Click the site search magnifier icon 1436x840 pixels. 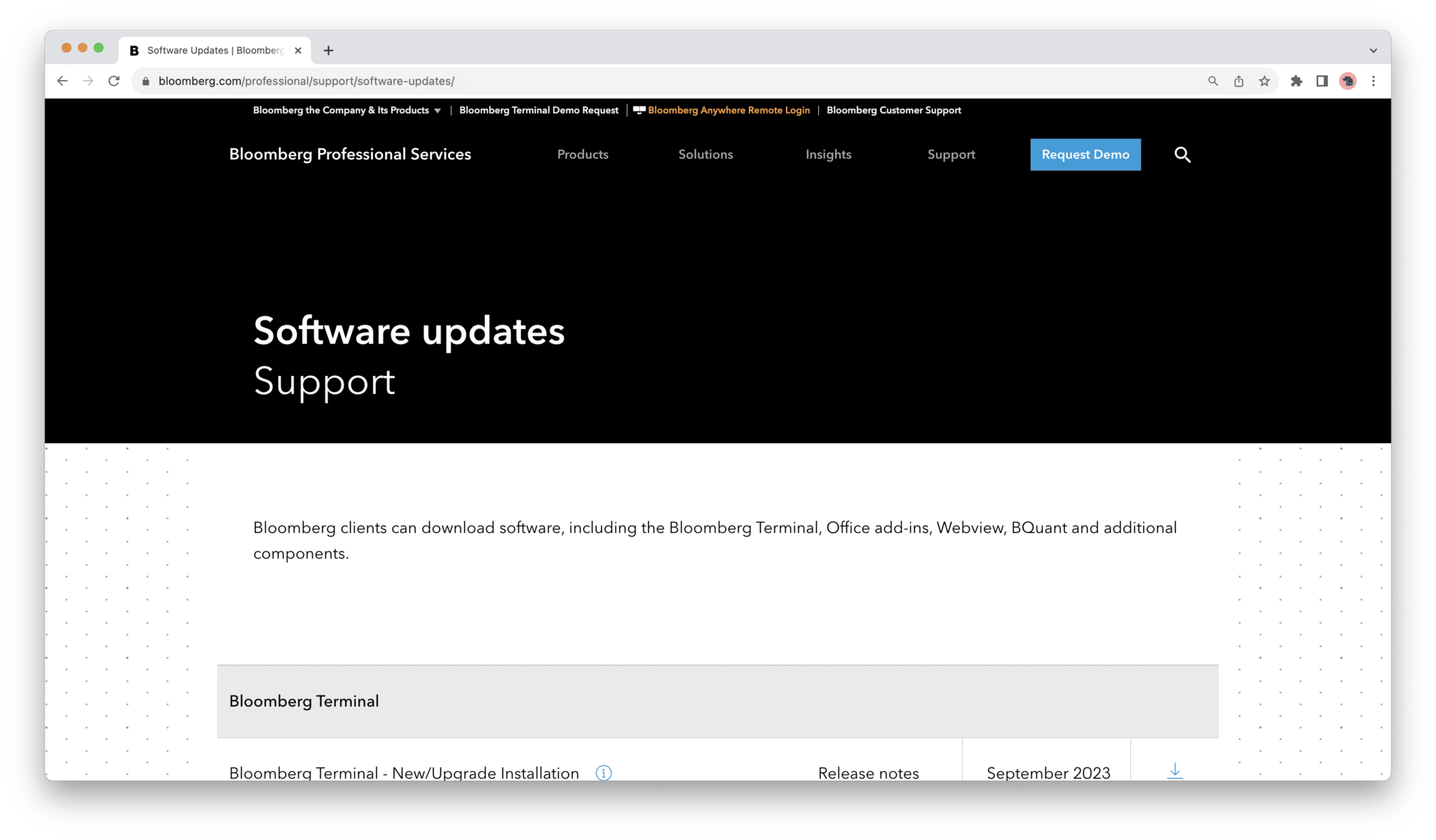point(1182,155)
